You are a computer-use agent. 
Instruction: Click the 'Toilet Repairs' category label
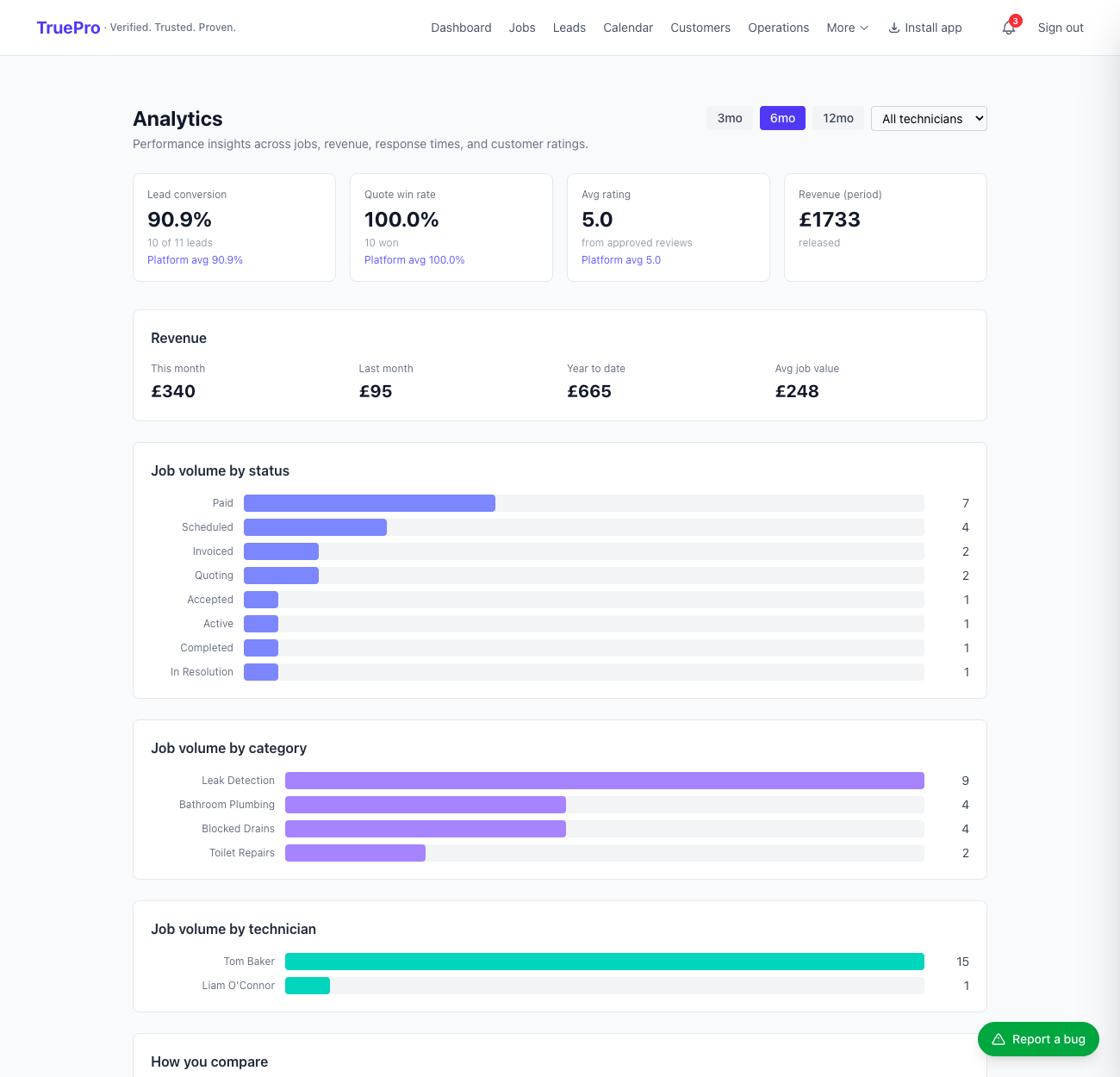point(242,853)
